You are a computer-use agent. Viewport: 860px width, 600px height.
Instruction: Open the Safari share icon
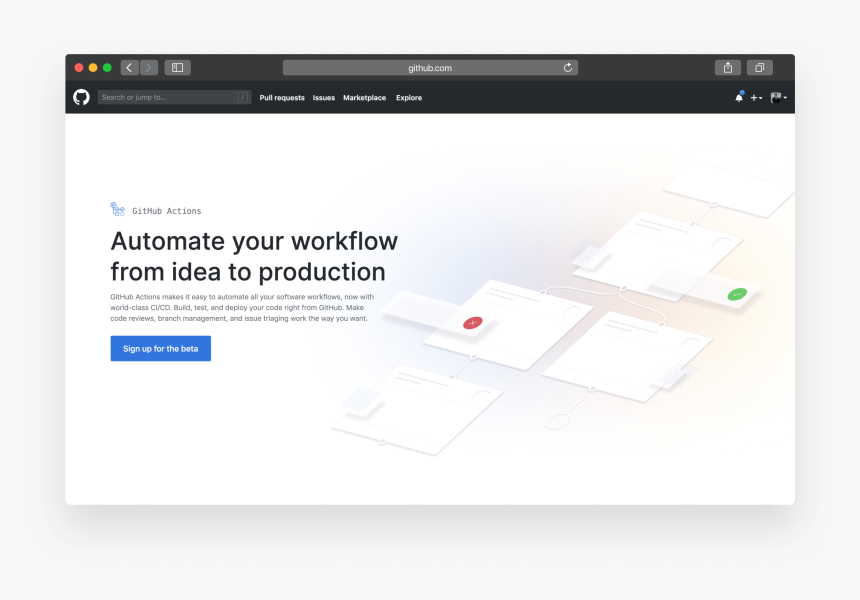728,67
